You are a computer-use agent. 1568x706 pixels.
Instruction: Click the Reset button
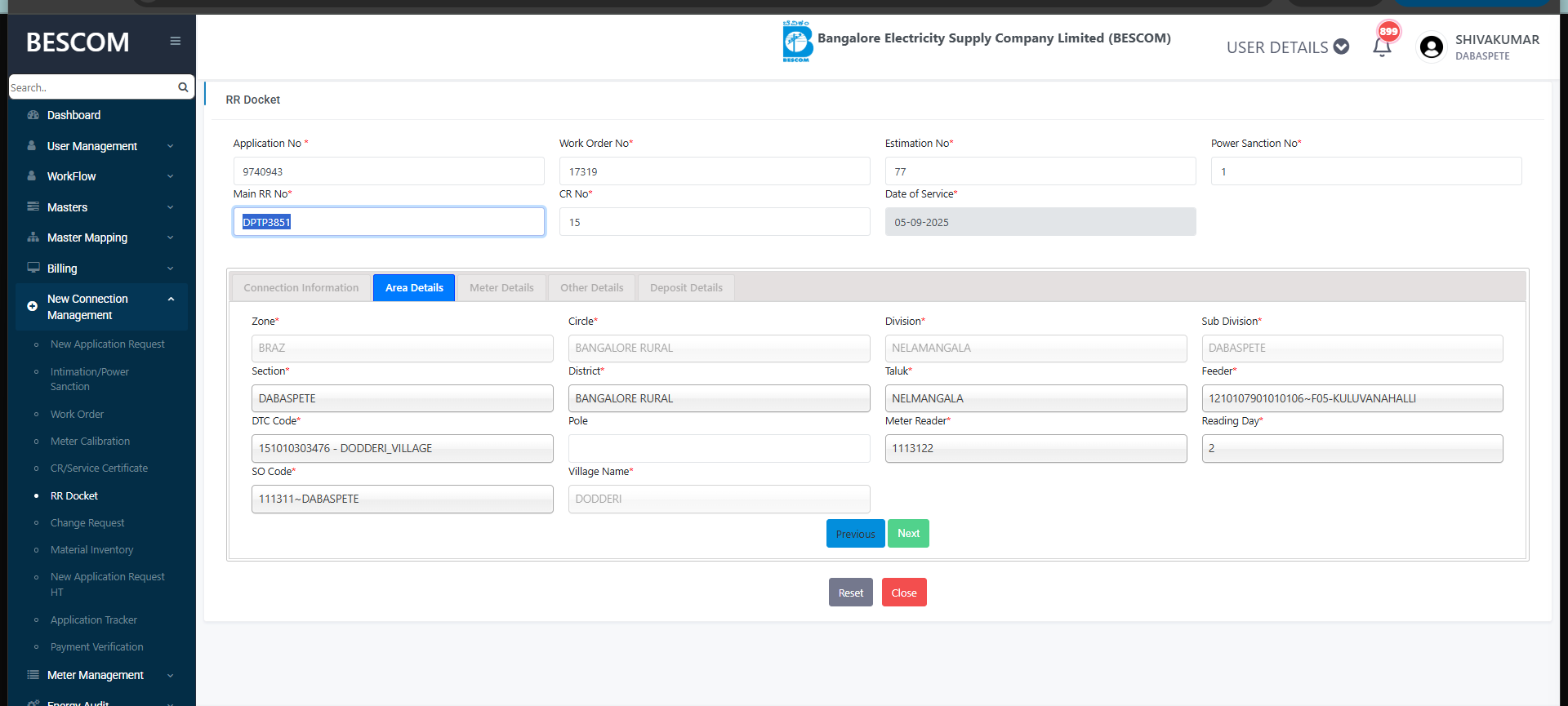click(850, 593)
